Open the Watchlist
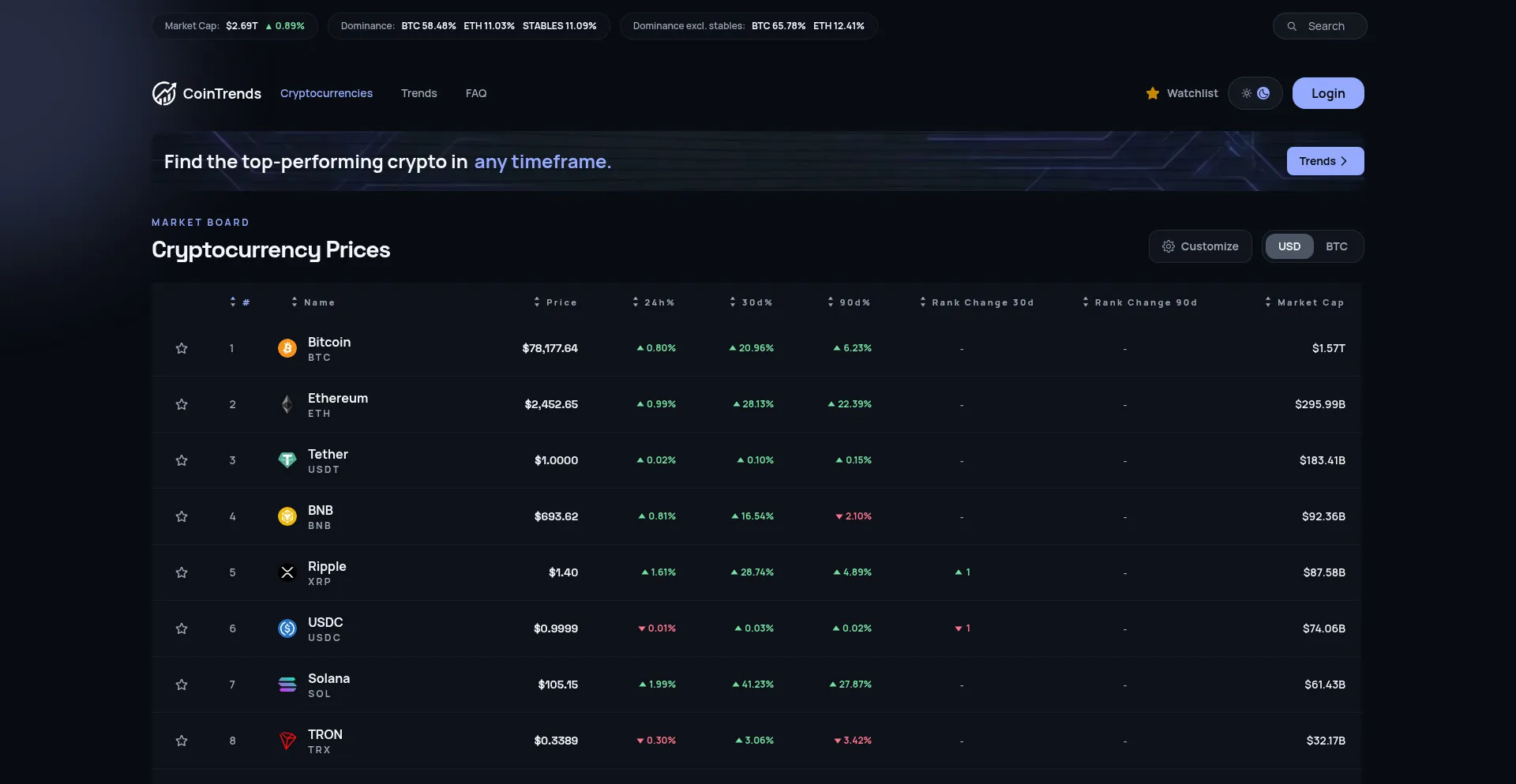 coord(1182,93)
